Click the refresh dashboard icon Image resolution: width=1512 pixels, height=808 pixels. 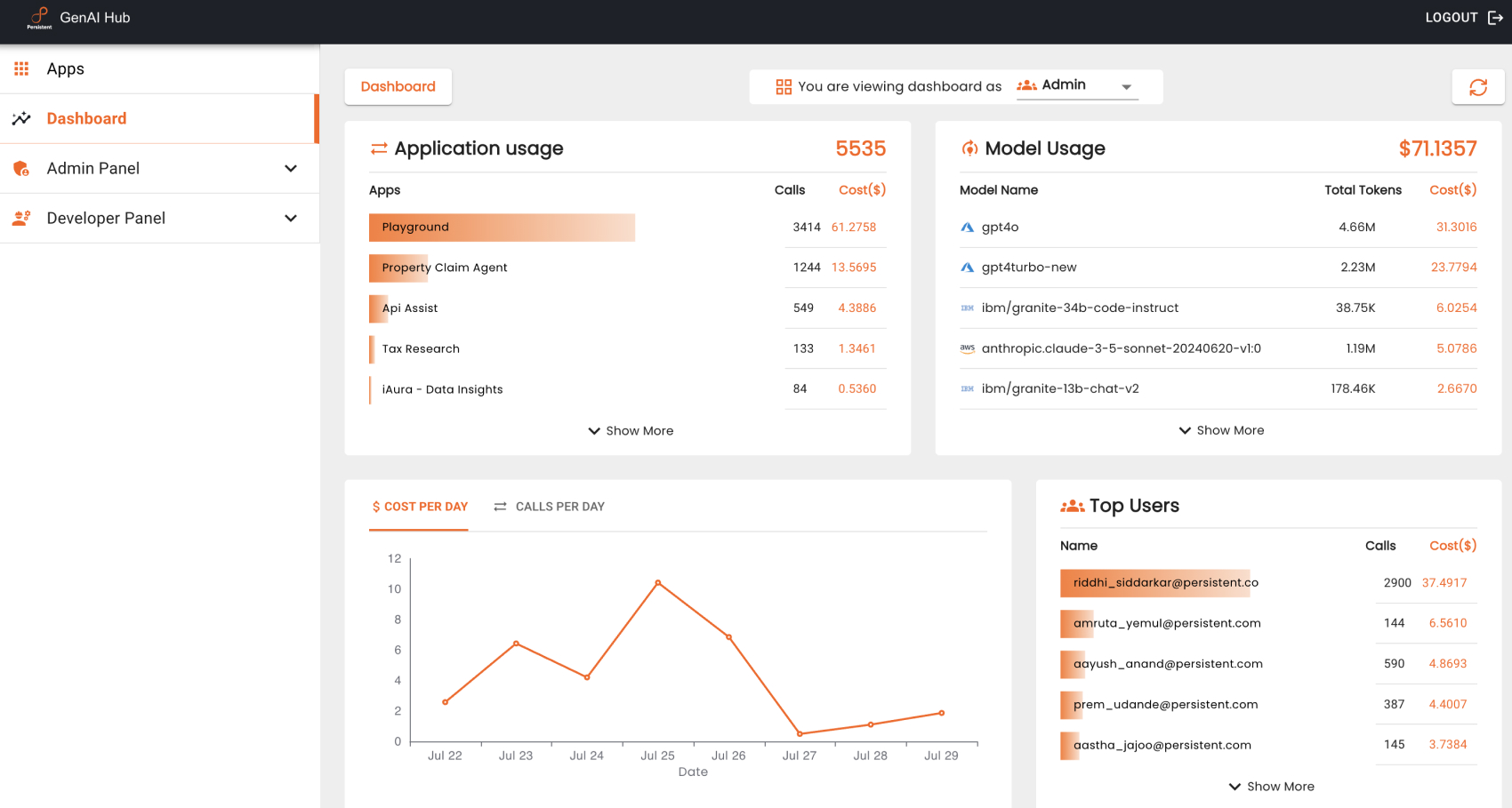click(x=1478, y=86)
